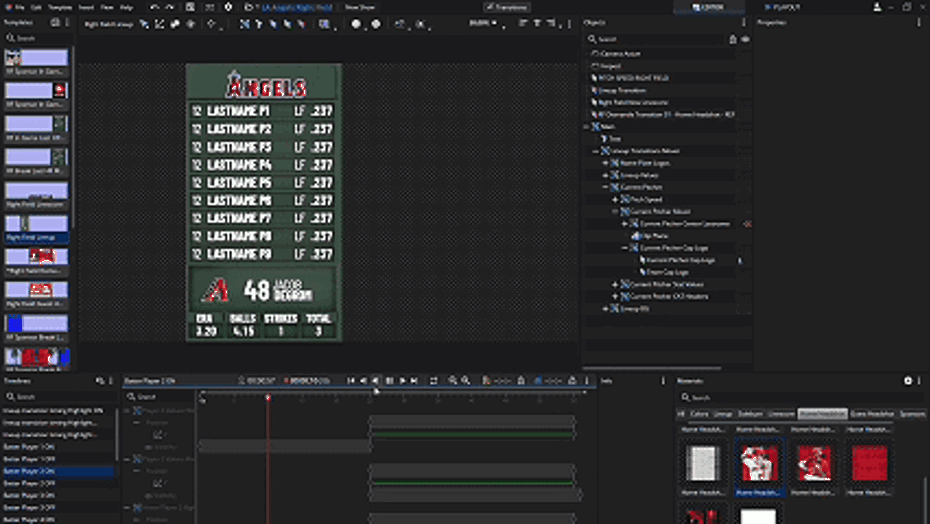Open the Materials panel settings gear
The height and width of the screenshot is (524, 930).
908,381
